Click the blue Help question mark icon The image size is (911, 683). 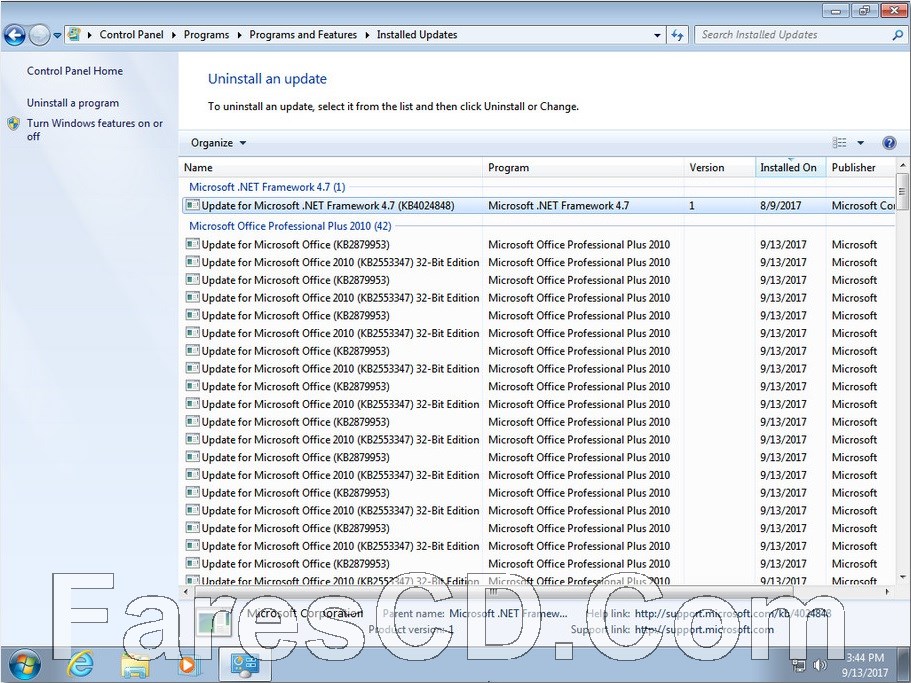pos(889,143)
